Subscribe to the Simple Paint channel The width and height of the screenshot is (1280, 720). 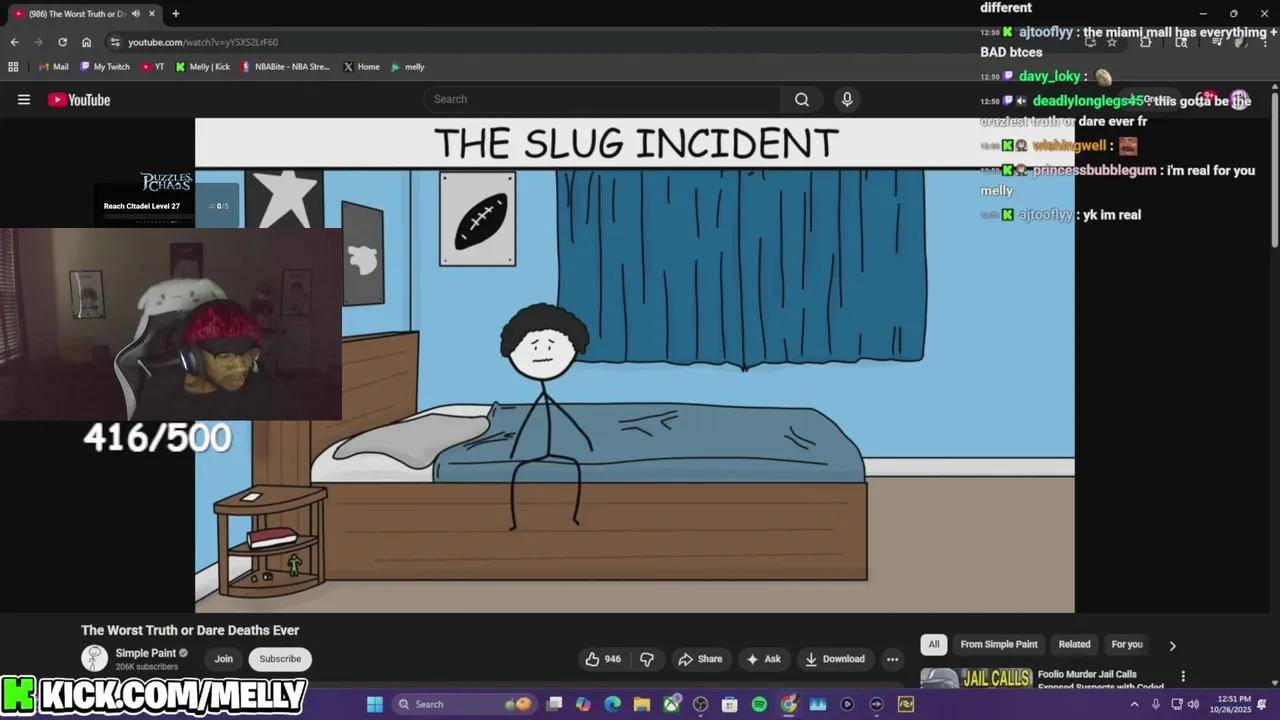click(280, 659)
